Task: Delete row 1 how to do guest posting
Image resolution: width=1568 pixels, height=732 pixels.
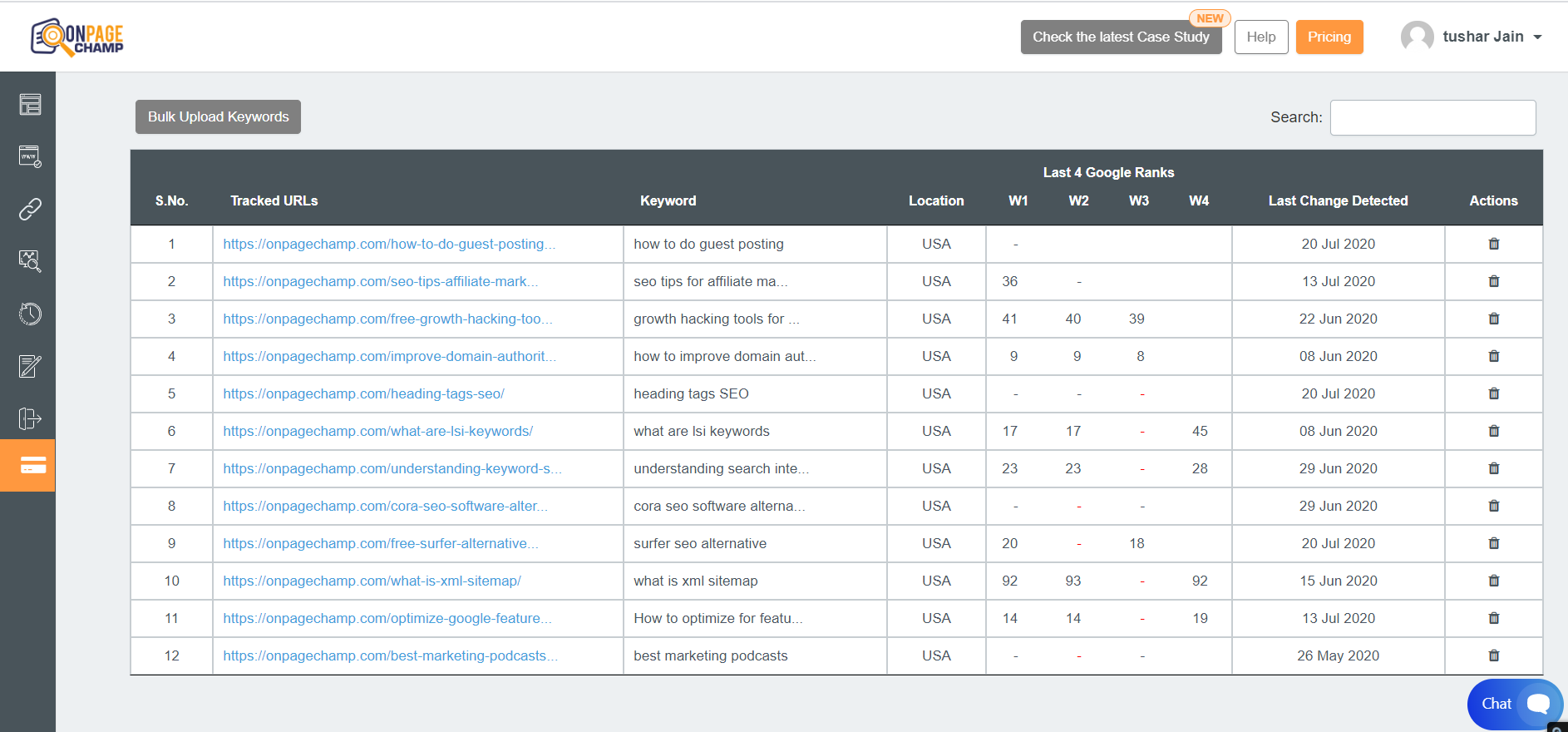Action: [x=1494, y=244]
